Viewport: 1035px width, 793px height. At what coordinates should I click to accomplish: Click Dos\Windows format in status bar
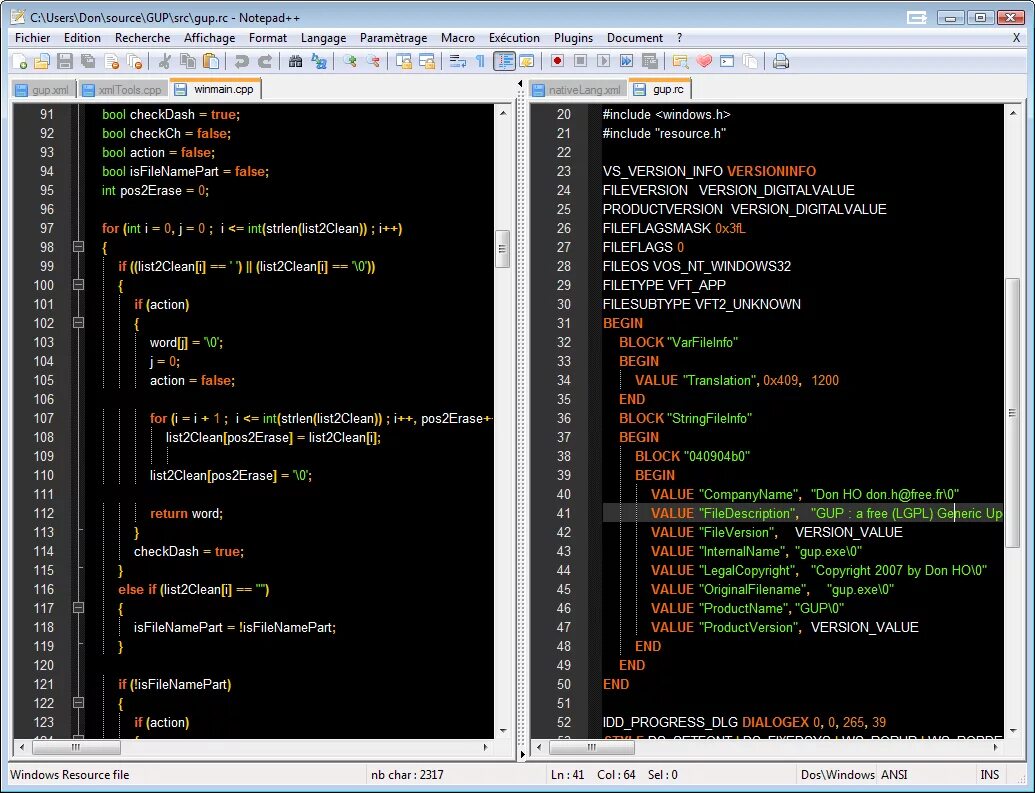click(837, 775)
